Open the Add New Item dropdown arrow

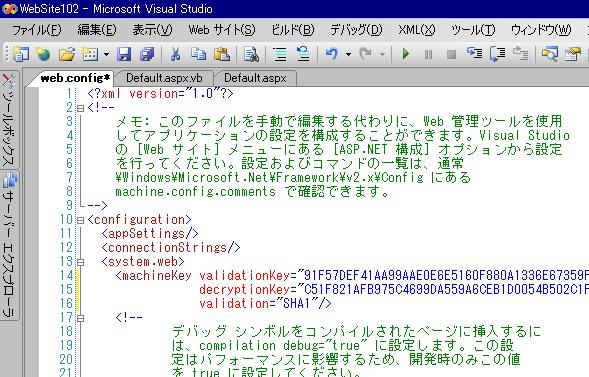(x=106, y=54)
